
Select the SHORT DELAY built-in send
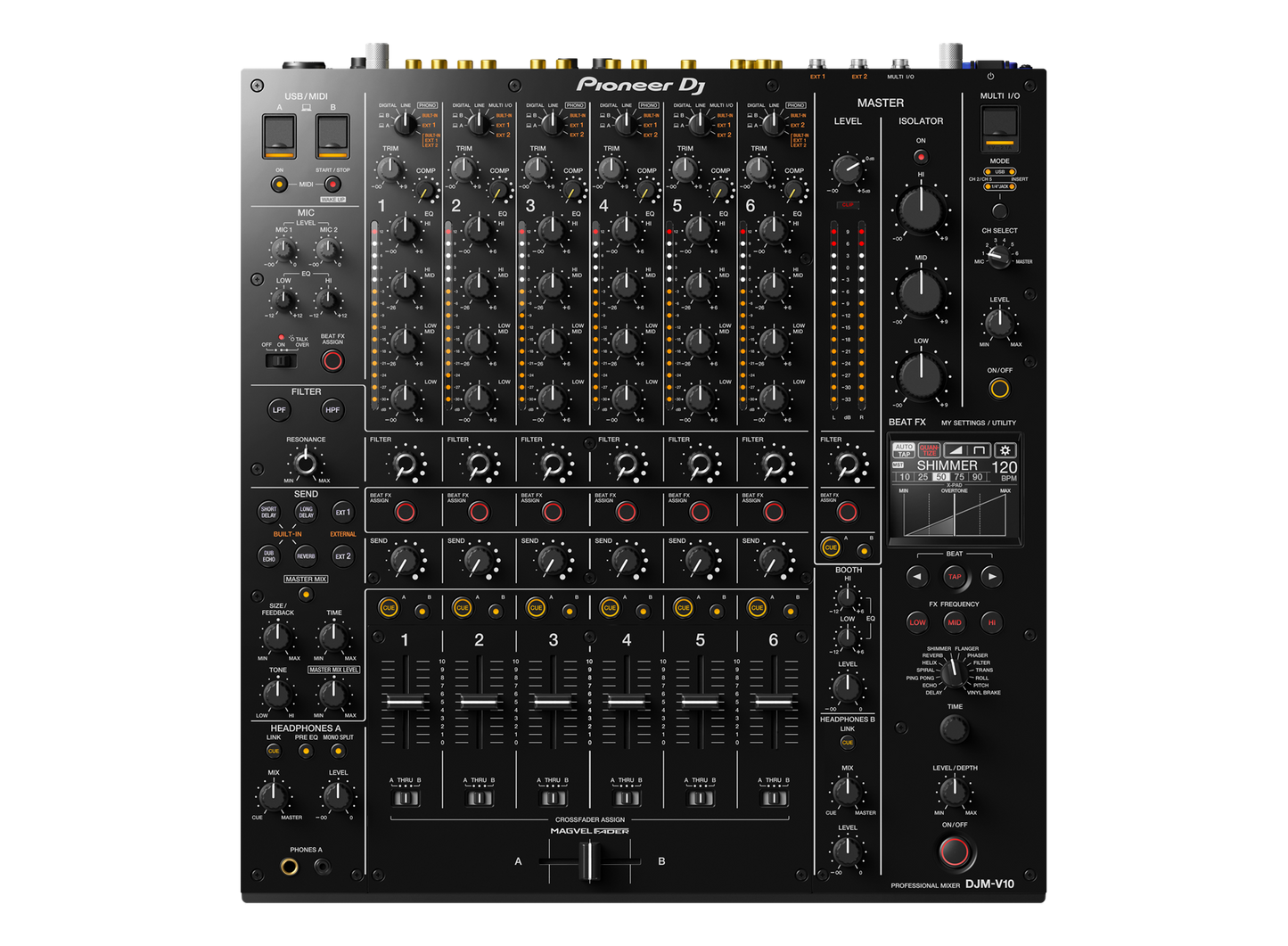(x=269, y=511)
